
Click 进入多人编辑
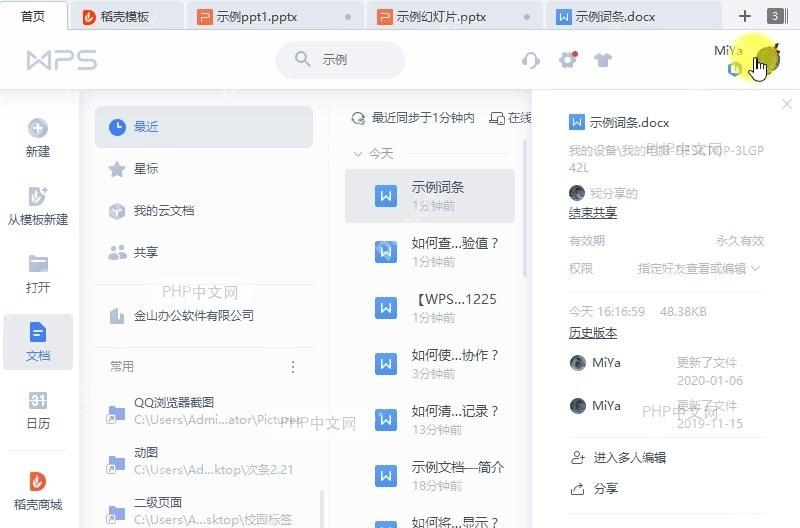(618, 458)
